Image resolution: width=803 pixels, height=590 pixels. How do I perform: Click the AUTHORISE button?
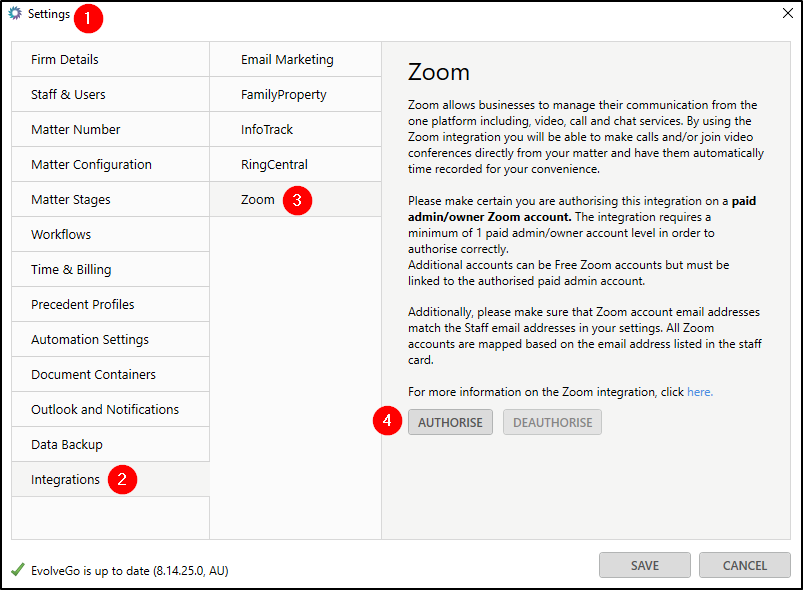[450, 422]
